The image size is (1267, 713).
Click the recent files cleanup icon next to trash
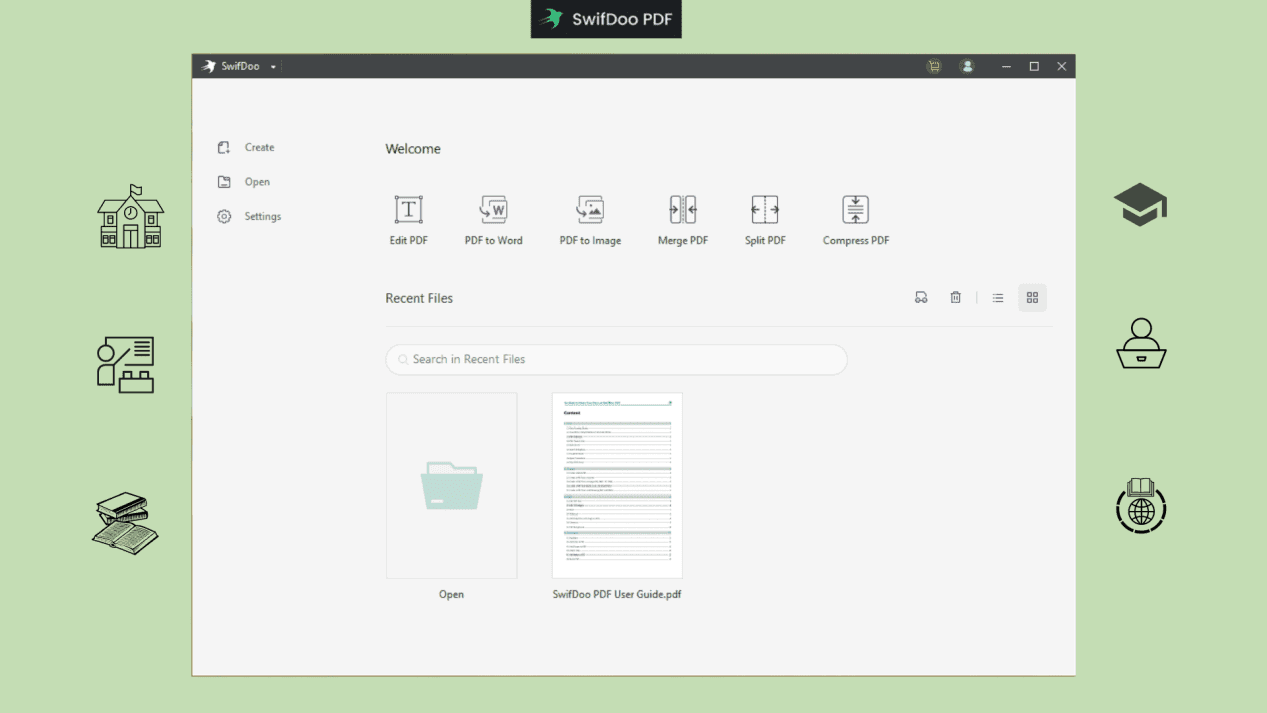921,298
